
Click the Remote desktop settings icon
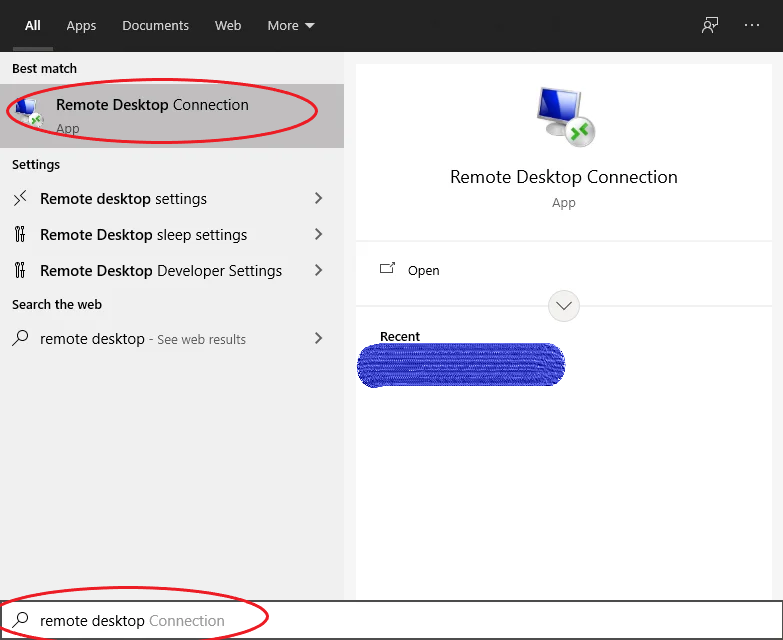coord(20,199)
